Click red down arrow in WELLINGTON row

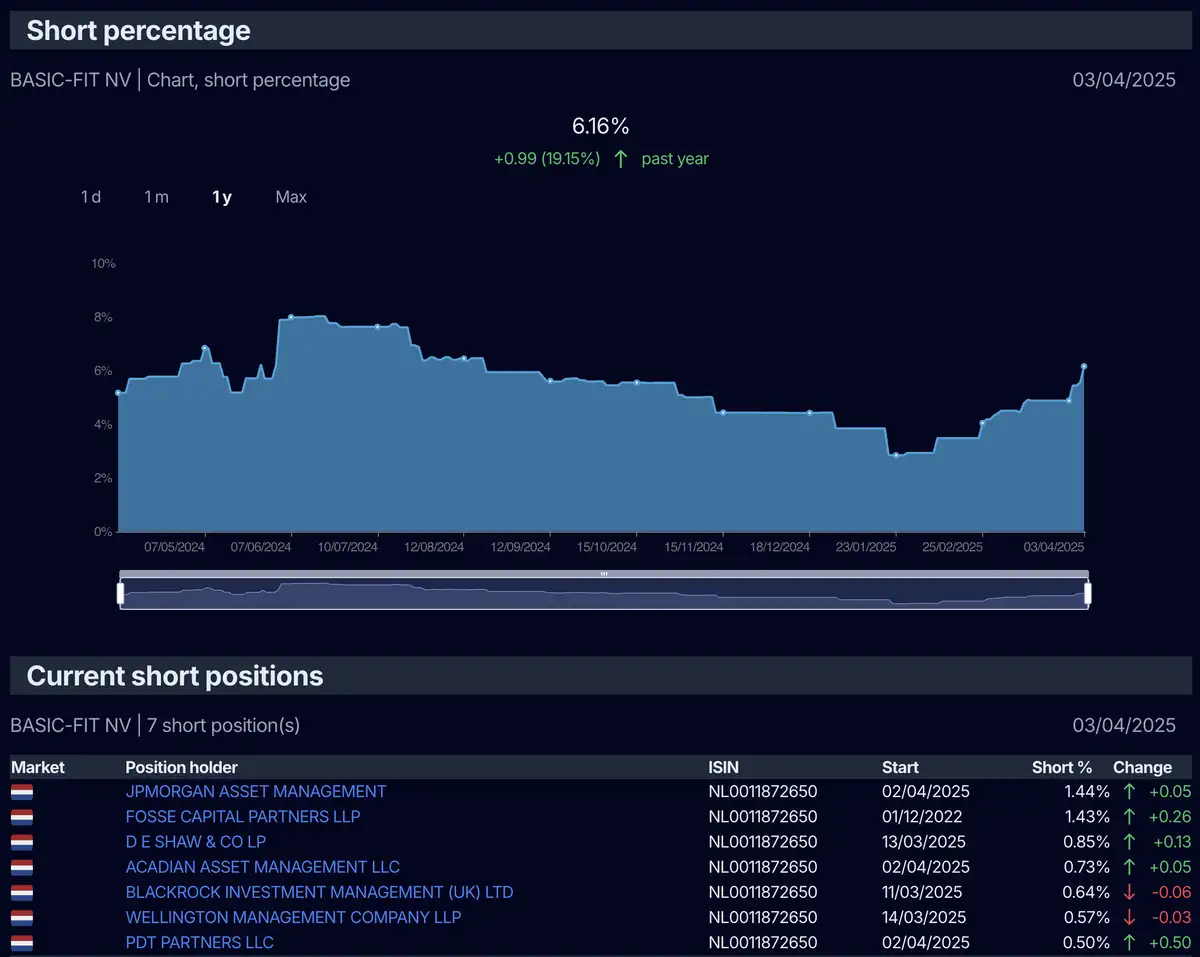click(x=1129, y=917)
